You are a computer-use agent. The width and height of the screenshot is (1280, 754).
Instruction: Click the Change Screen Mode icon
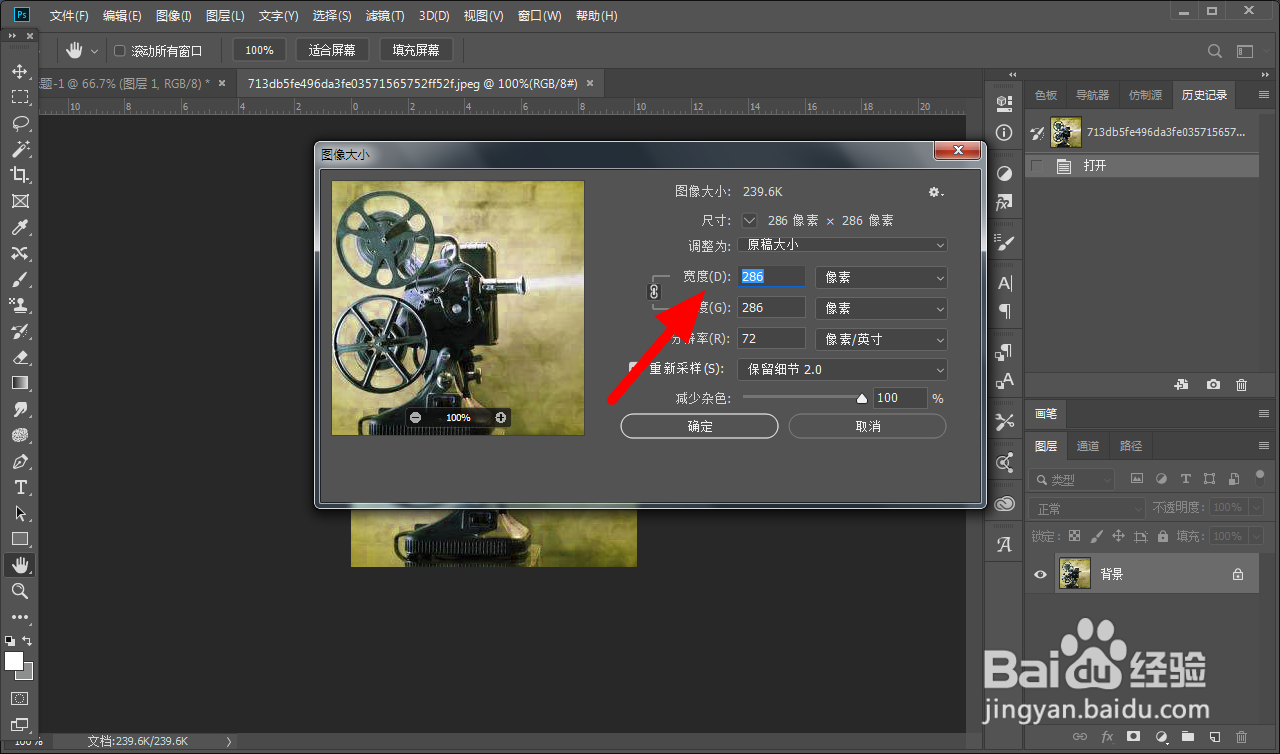click(19, 724)
